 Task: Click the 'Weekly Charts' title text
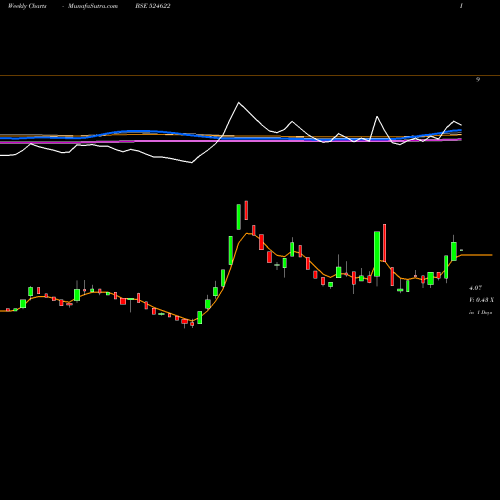coord(27,6)
